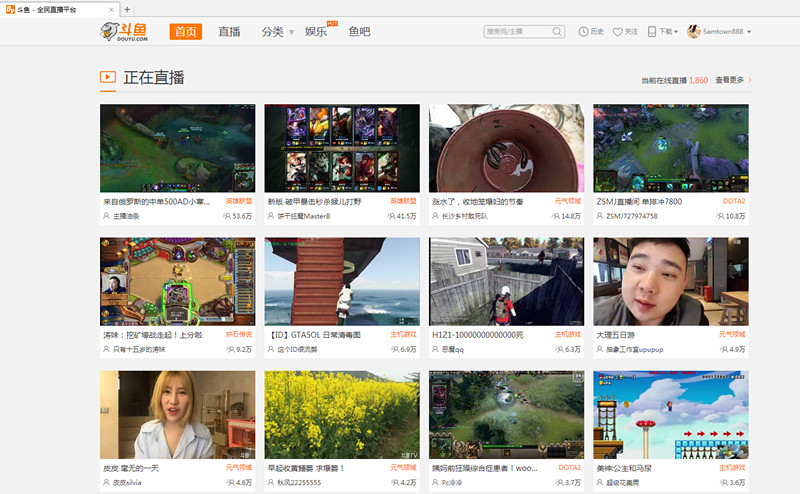
Task: Close the 斗鱼 browser tab
Action: tap(111, 10)
